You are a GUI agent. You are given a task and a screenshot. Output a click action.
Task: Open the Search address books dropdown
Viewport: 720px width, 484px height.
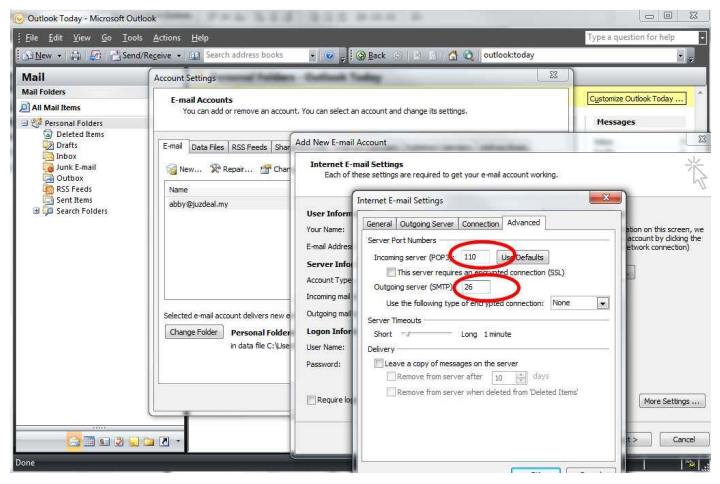[x=313, y=56]
